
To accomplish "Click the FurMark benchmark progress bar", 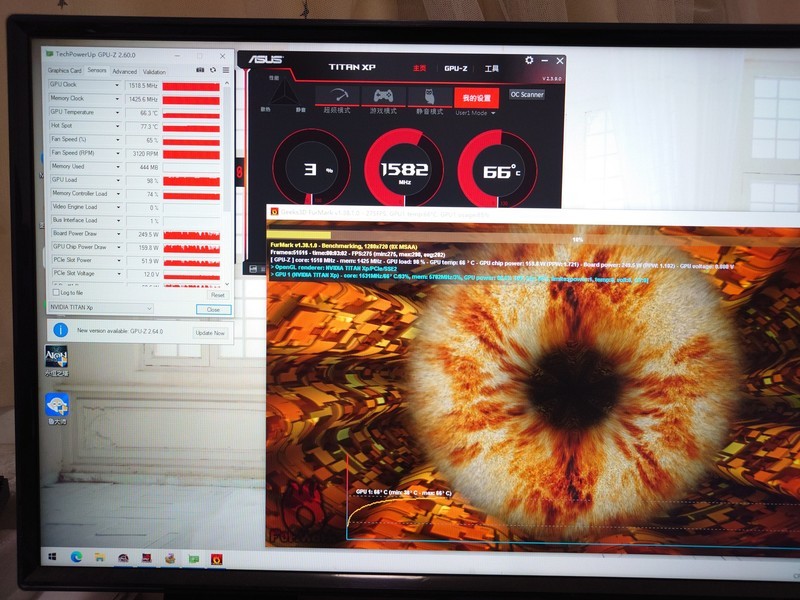I will 531,236.
